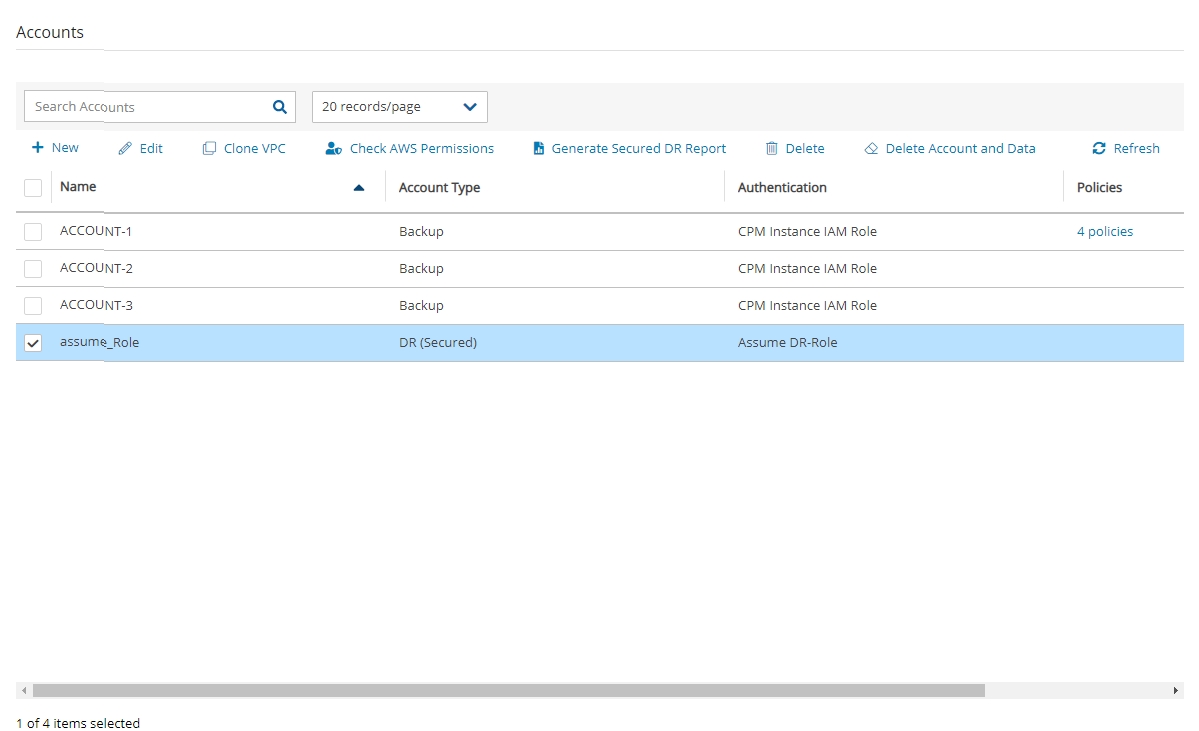Image resolution: width=1199 pixels, height=731 pixels.
Task: Click the Name column sort arrow
Action: point(359,188)
